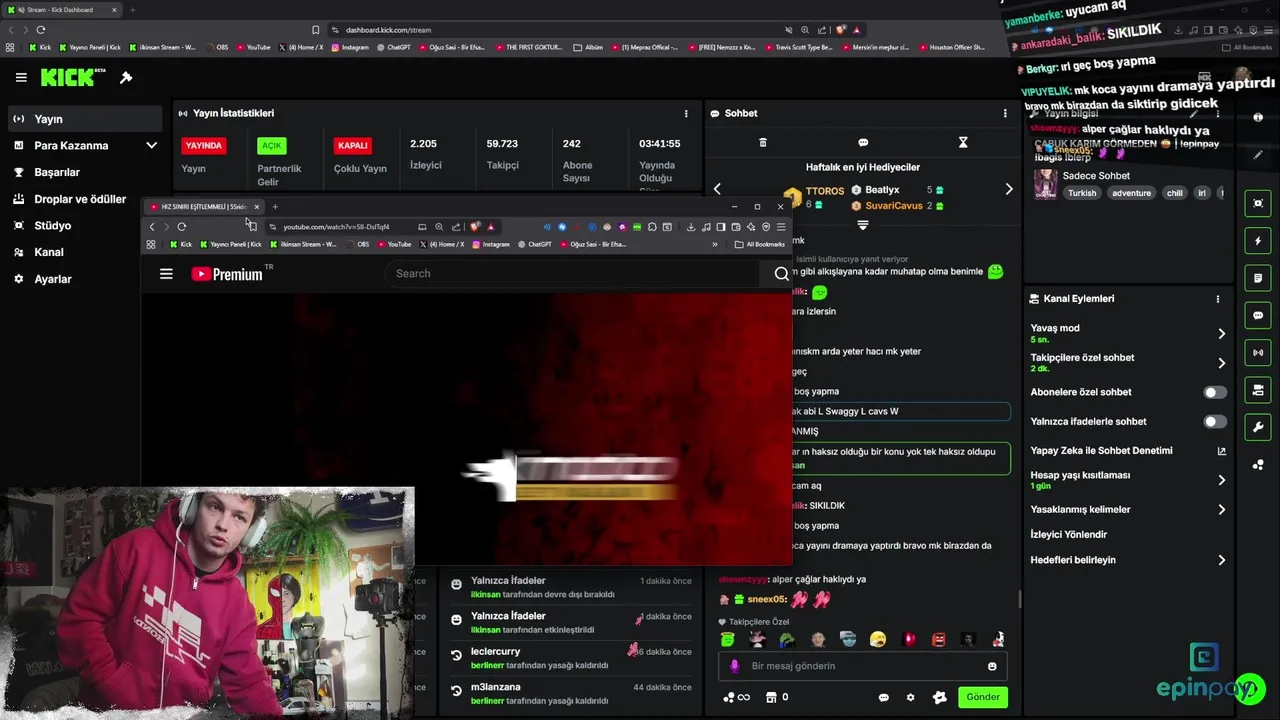The height and width of the screenshot is (720, 1280).
Task: Click Bir mesaj gönderin input field
Action: (x=863, y=666)
